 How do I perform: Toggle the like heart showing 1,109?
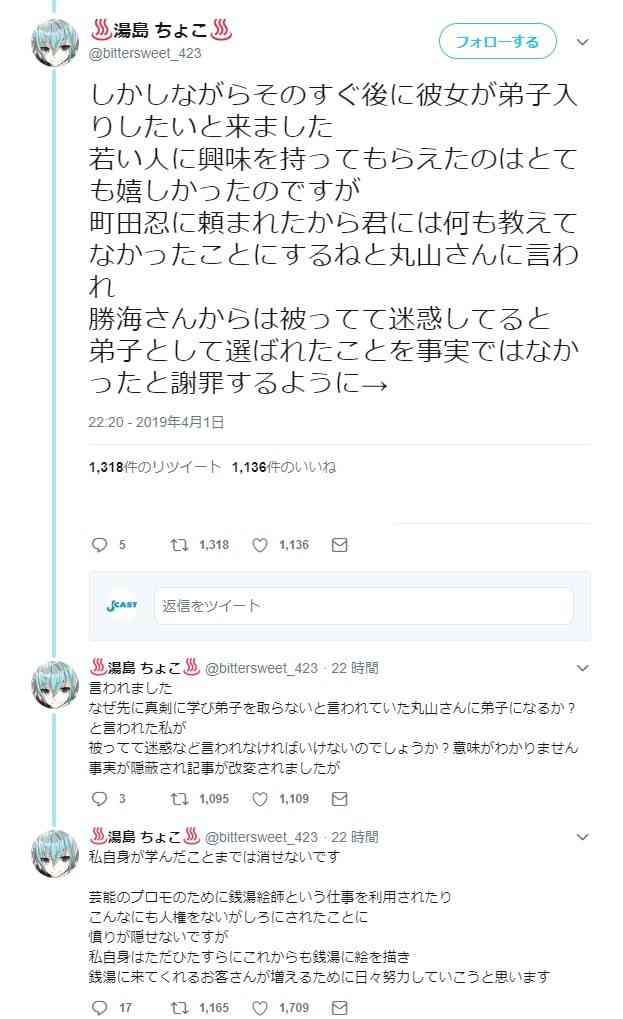pos(261,798)
